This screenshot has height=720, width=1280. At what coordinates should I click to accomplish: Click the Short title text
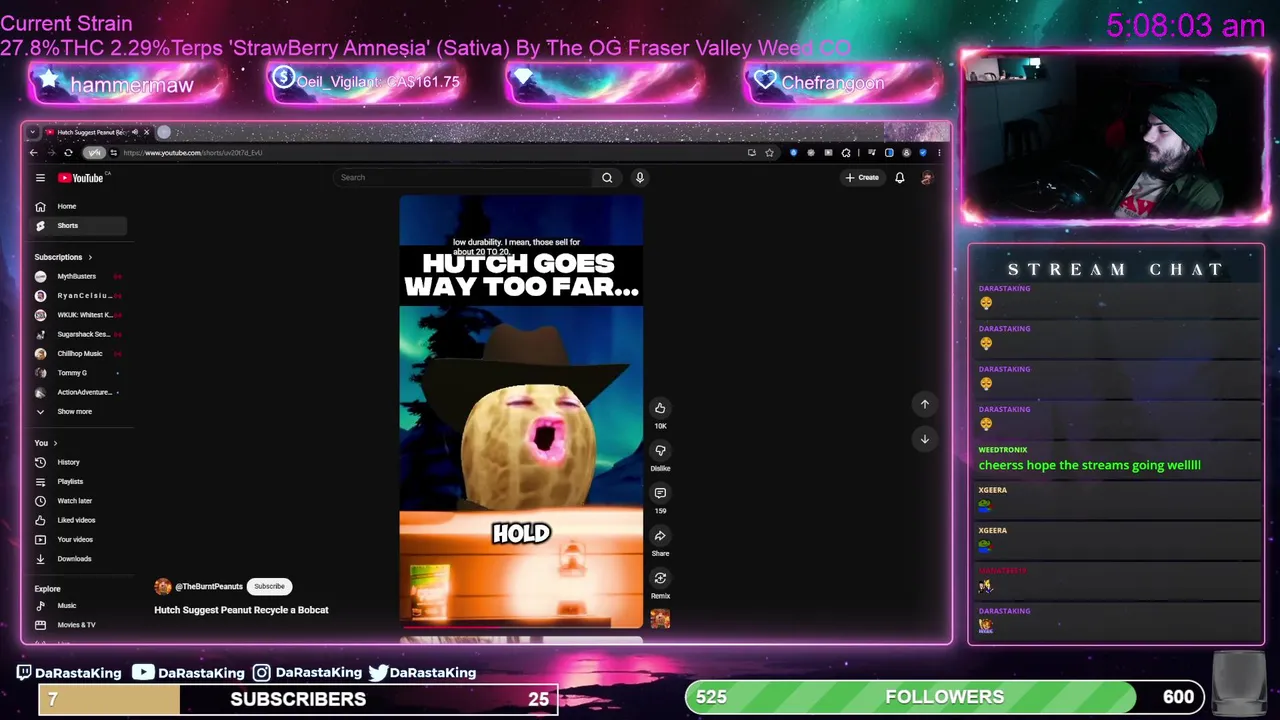pyautogui.click(x=241, y=610)
